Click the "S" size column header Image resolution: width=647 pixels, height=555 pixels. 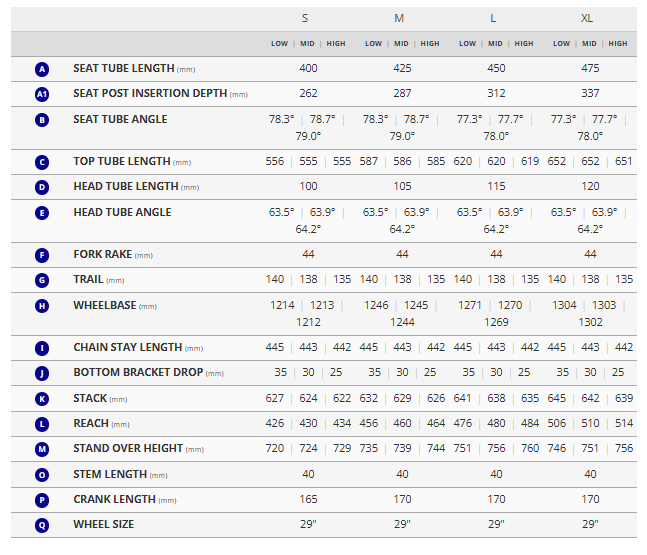[305, 19]
